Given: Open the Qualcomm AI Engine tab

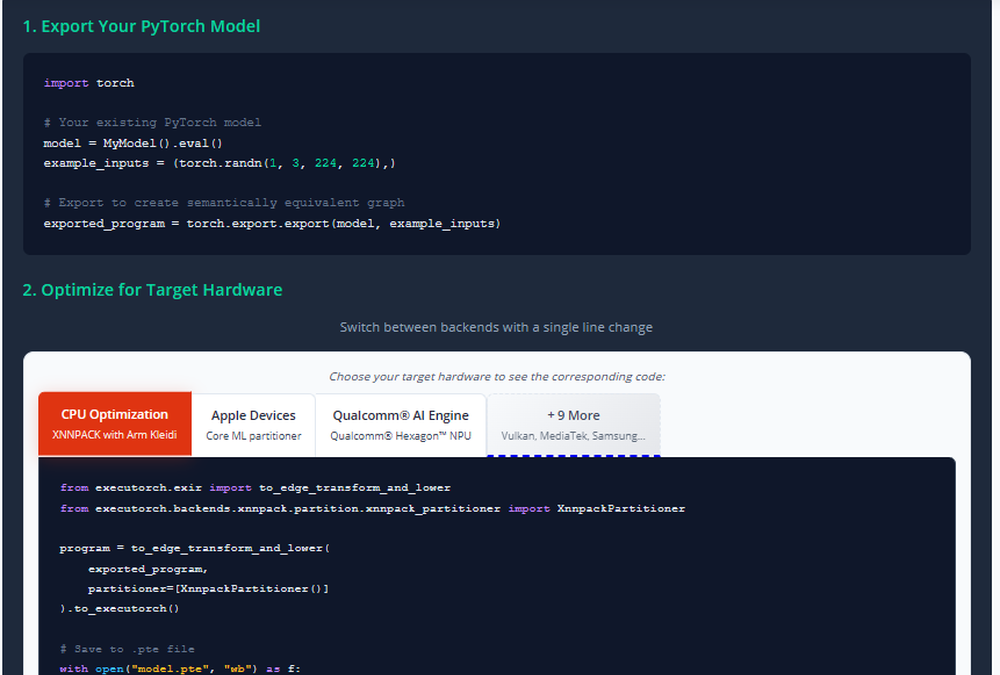Looking at the screenshot, I should (401, 425).
